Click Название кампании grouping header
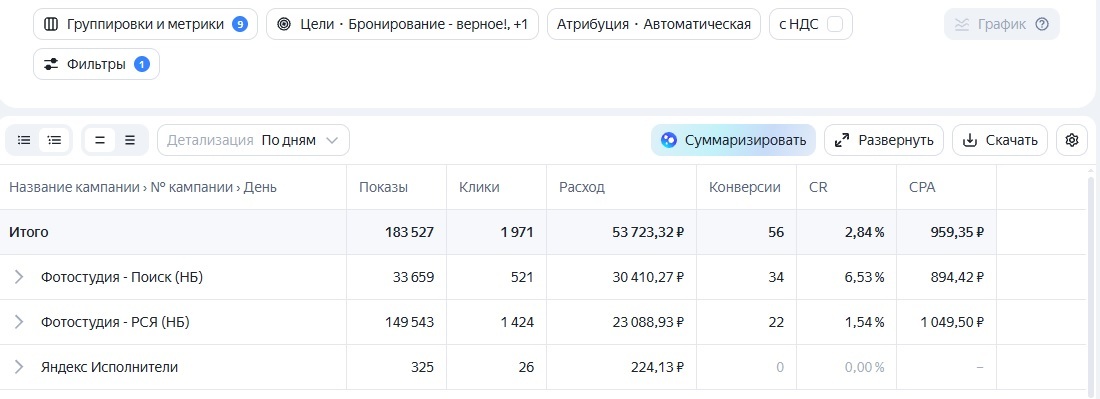Image resolution: width=1100 pixels, height=399 pixels. pos(74,187)
